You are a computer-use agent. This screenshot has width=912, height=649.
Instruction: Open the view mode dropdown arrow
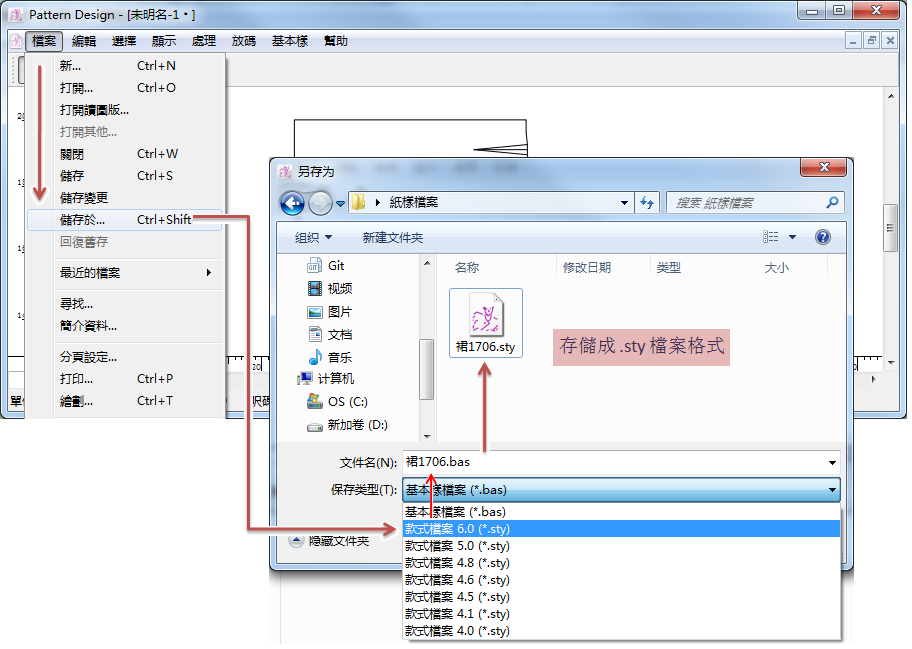click(x=793, y=238)
